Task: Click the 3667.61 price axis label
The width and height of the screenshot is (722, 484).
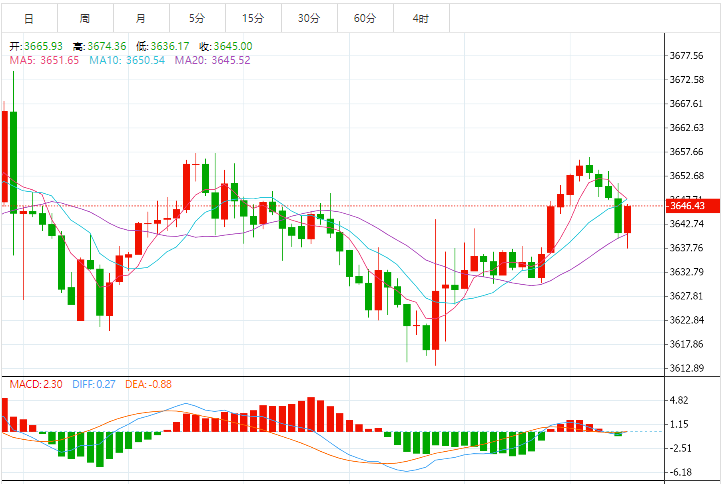Action: [686, 104]
